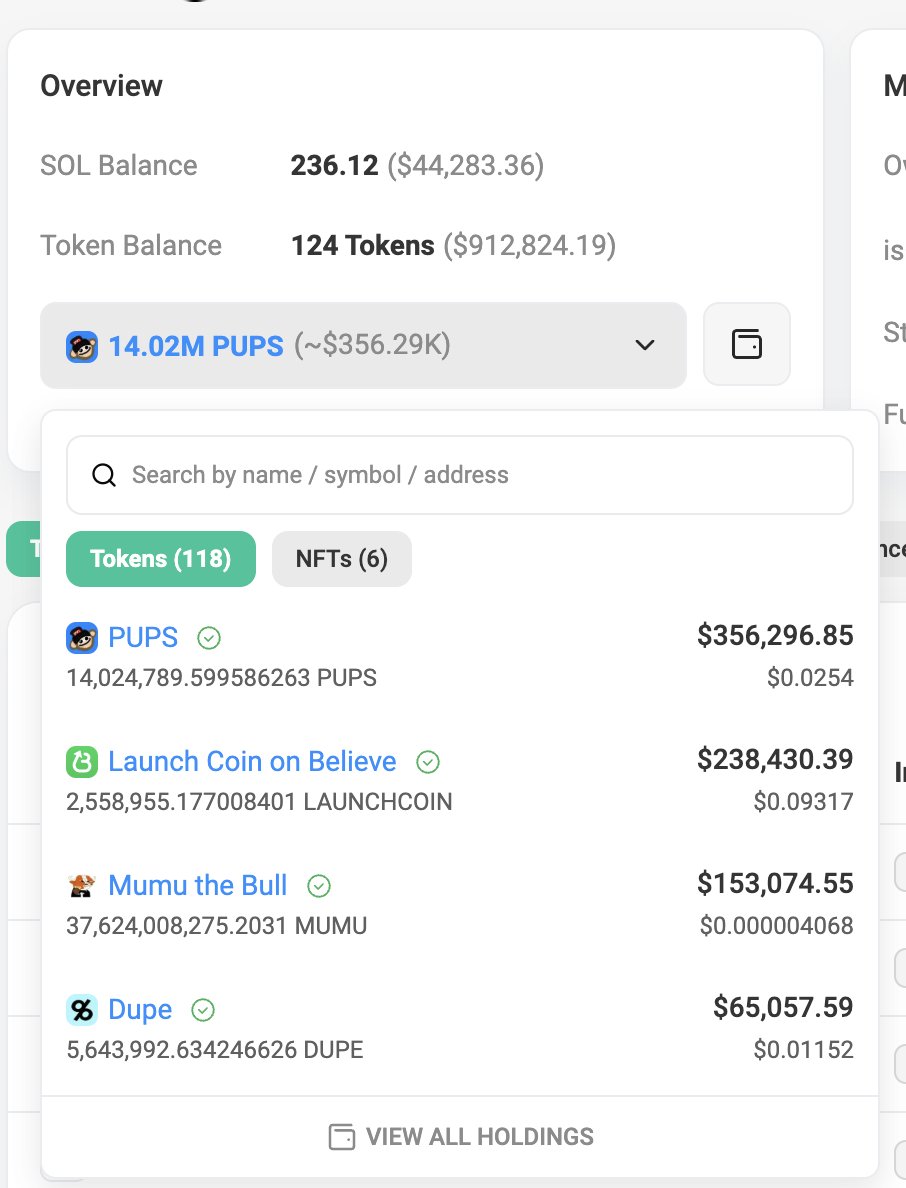This screenshot has height=1188, width=906.
Task: Open the Mumu the Bull token link
Action: (198, 885)
